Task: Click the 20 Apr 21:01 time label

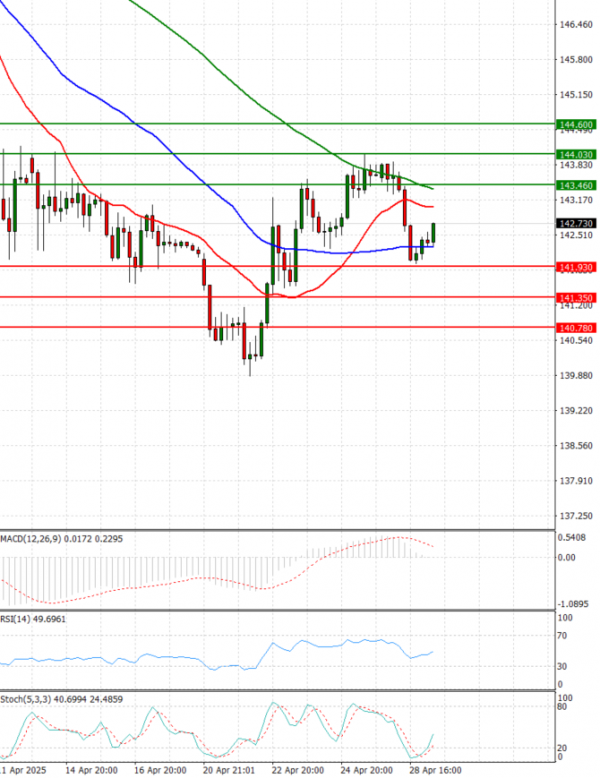Action: click(228, 771)
